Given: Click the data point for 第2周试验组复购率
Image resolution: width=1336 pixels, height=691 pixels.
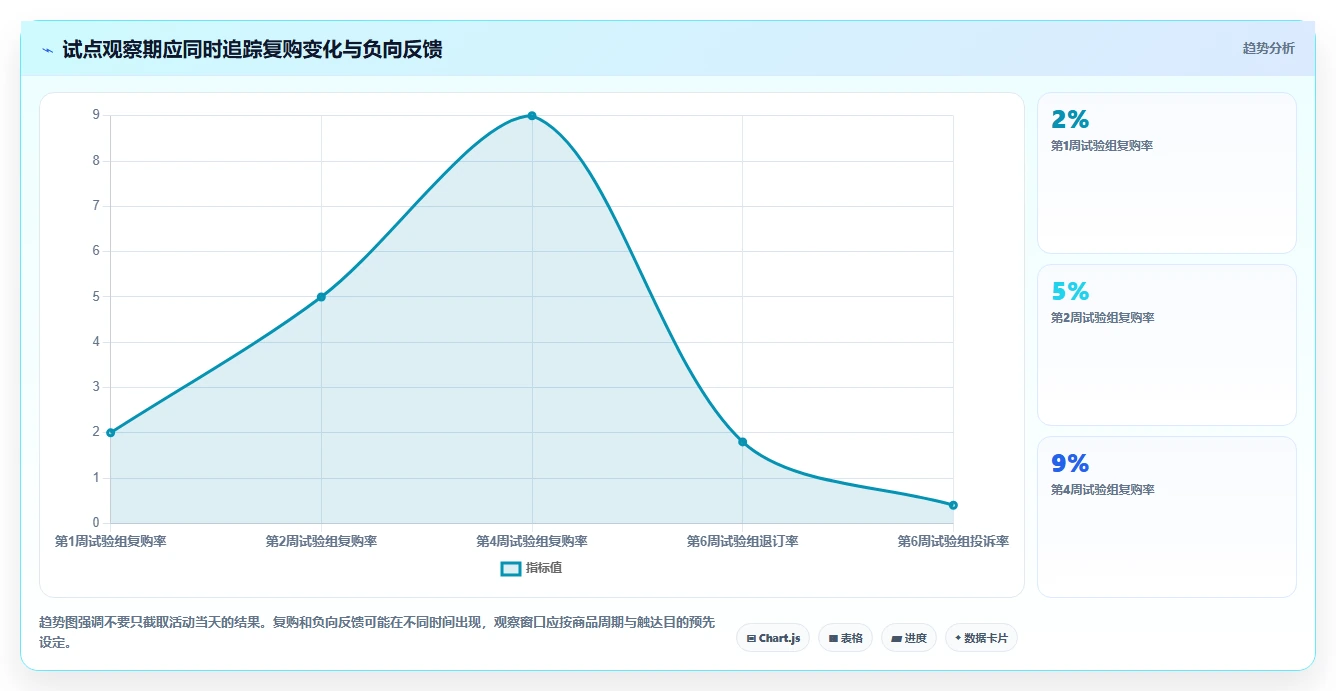Looking at the screenshot, I should (x=321, y=297).
